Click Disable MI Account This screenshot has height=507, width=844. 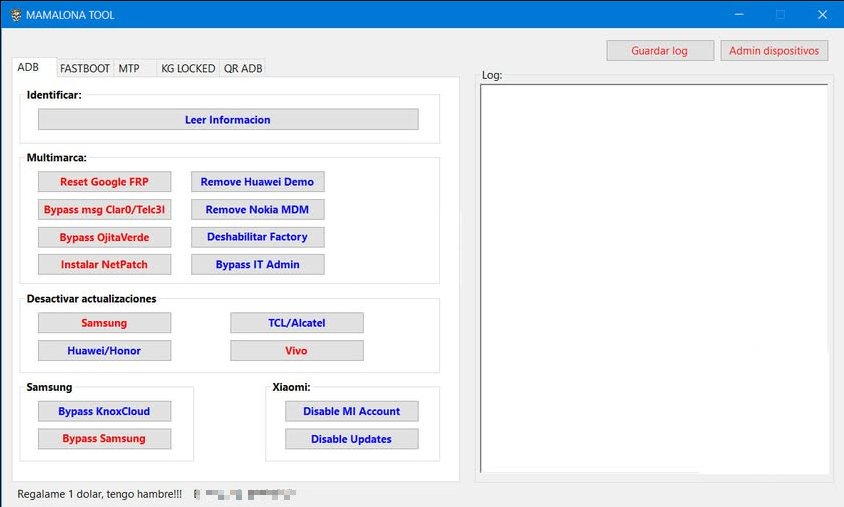(x=352, y=411)
